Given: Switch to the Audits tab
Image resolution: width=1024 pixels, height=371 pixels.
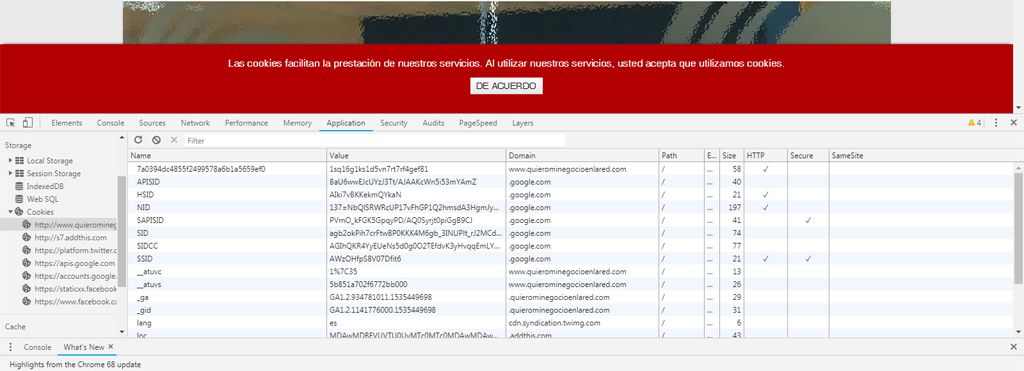Looking at the screenshot, I should tap(433, 123).
